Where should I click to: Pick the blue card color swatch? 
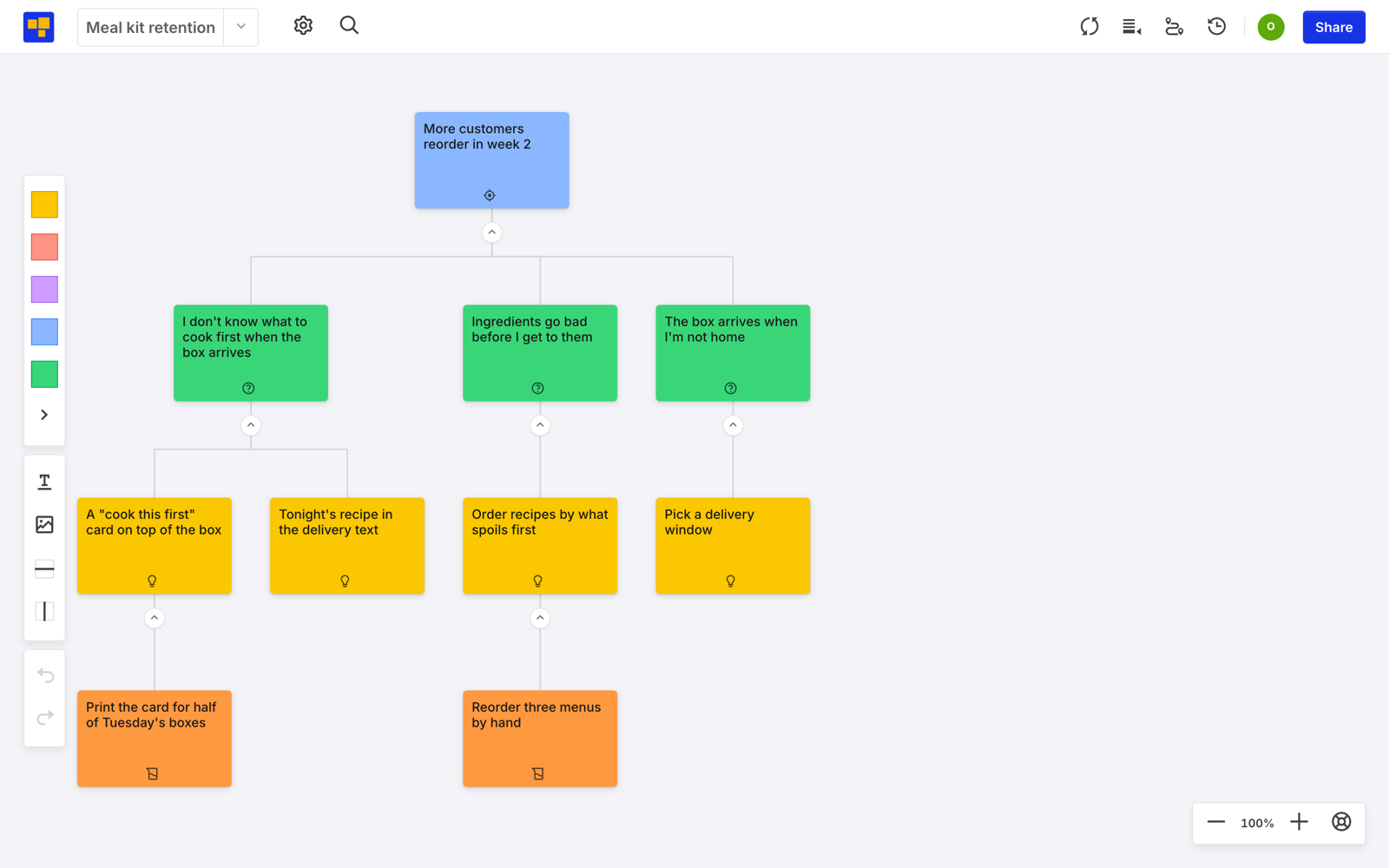[44, 332]
